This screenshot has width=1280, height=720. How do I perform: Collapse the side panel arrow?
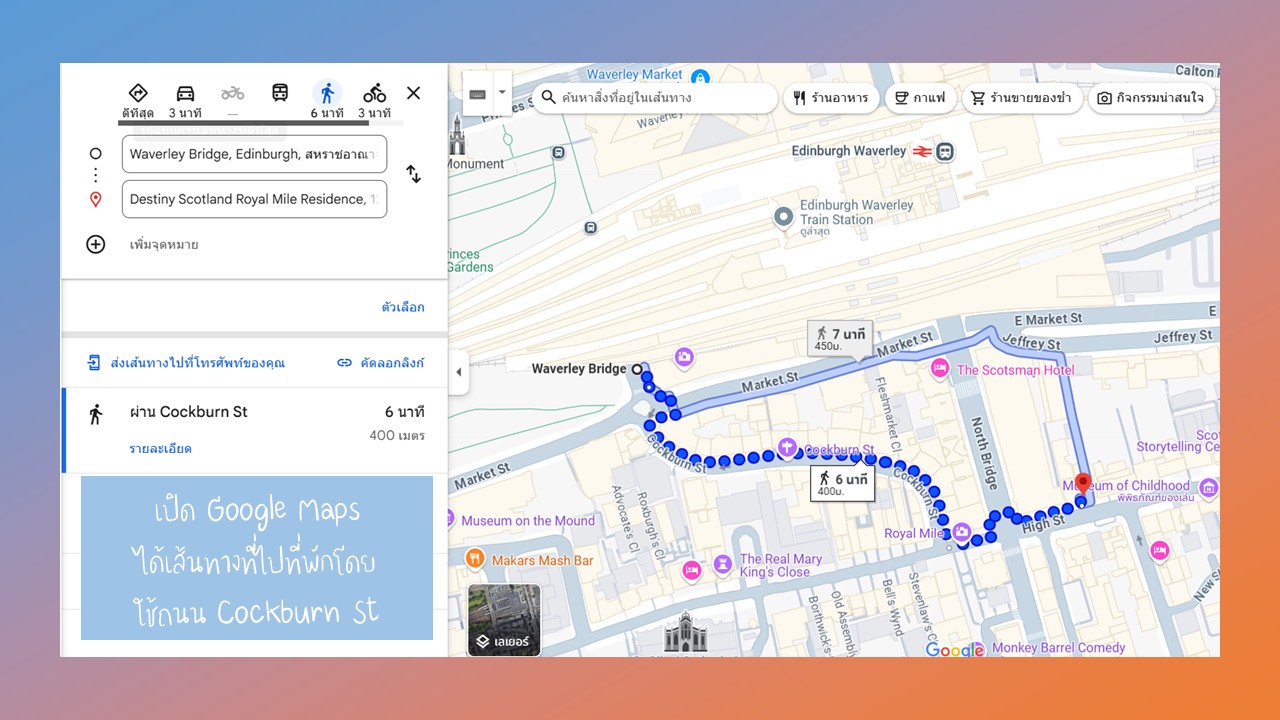pyautogui.click(x=459, y=372)
